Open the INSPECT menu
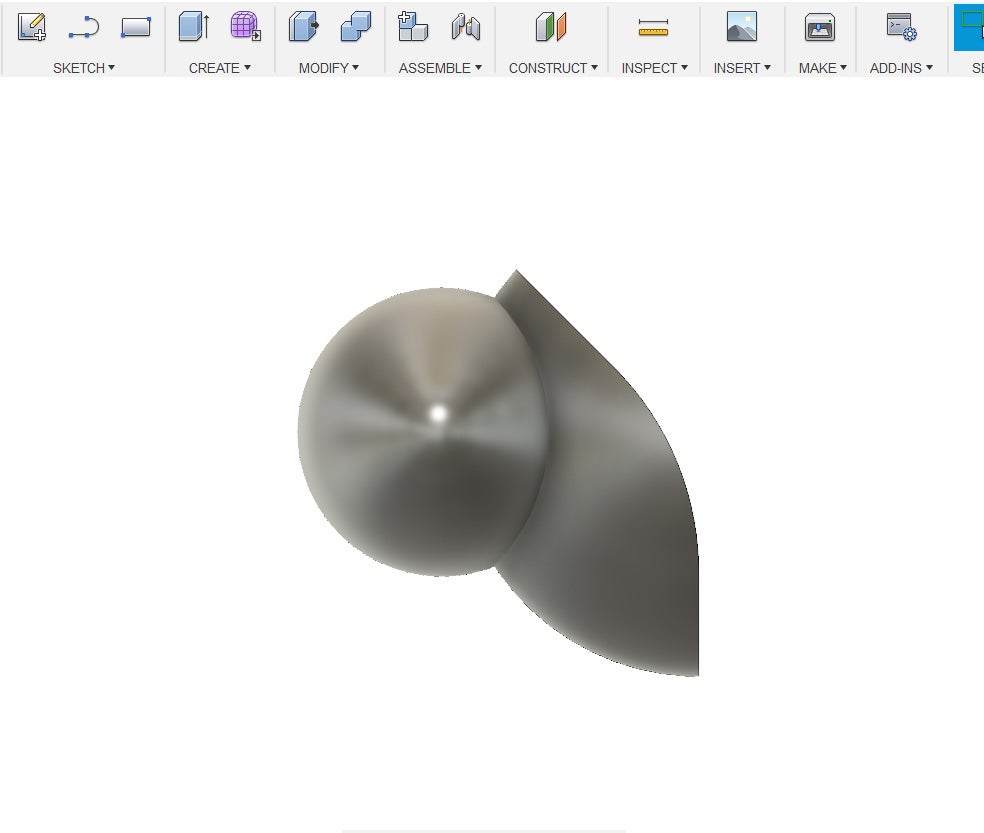The height and width of the screenshot is (833, 984). (x=654, y=68)
